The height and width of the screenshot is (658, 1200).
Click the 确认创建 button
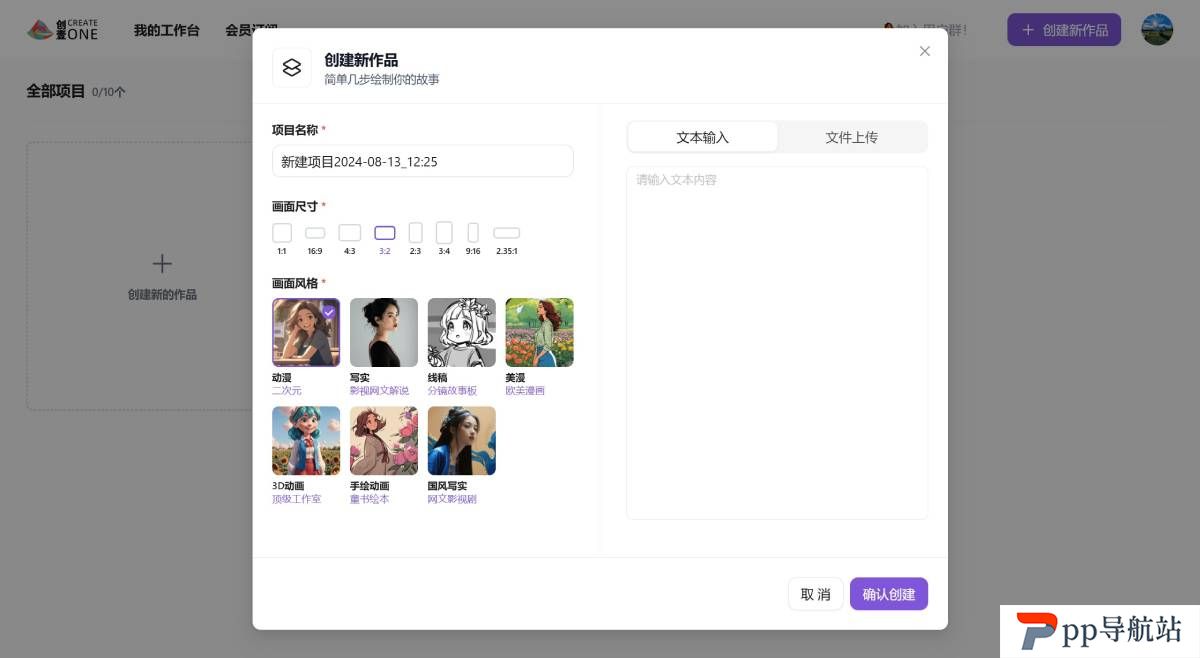point(889,594)
